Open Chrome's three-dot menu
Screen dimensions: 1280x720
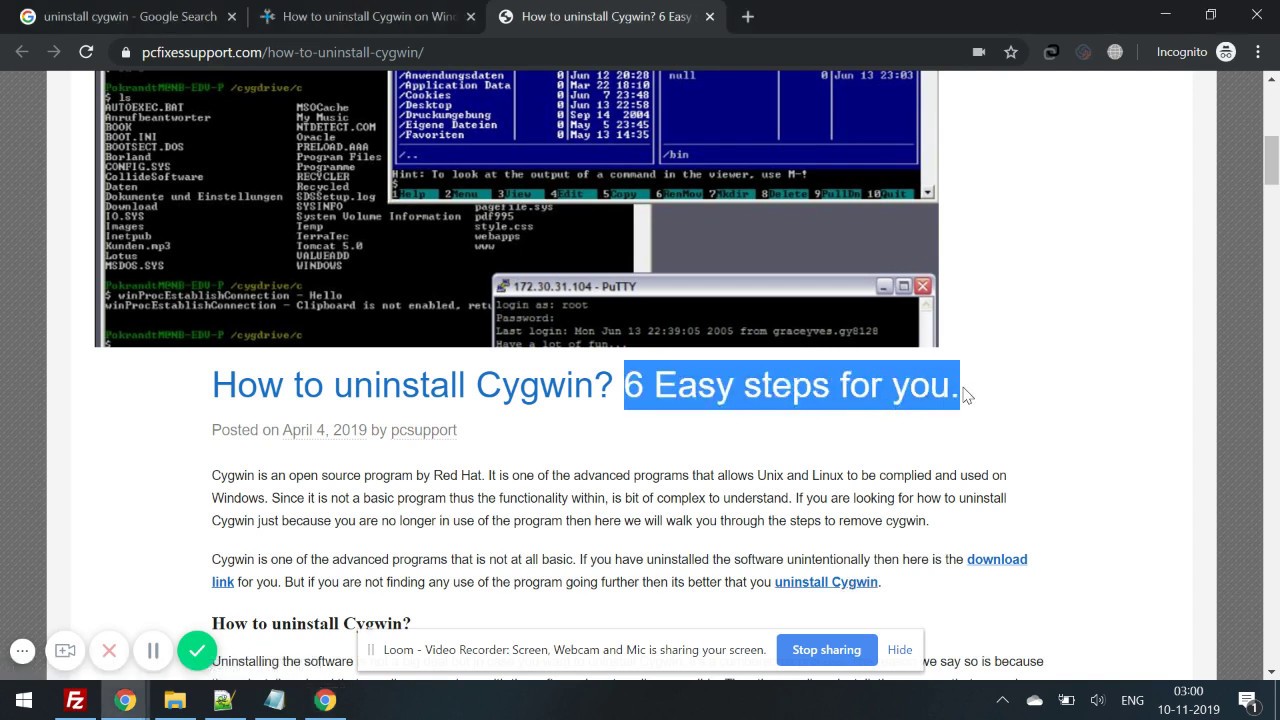1258,52
